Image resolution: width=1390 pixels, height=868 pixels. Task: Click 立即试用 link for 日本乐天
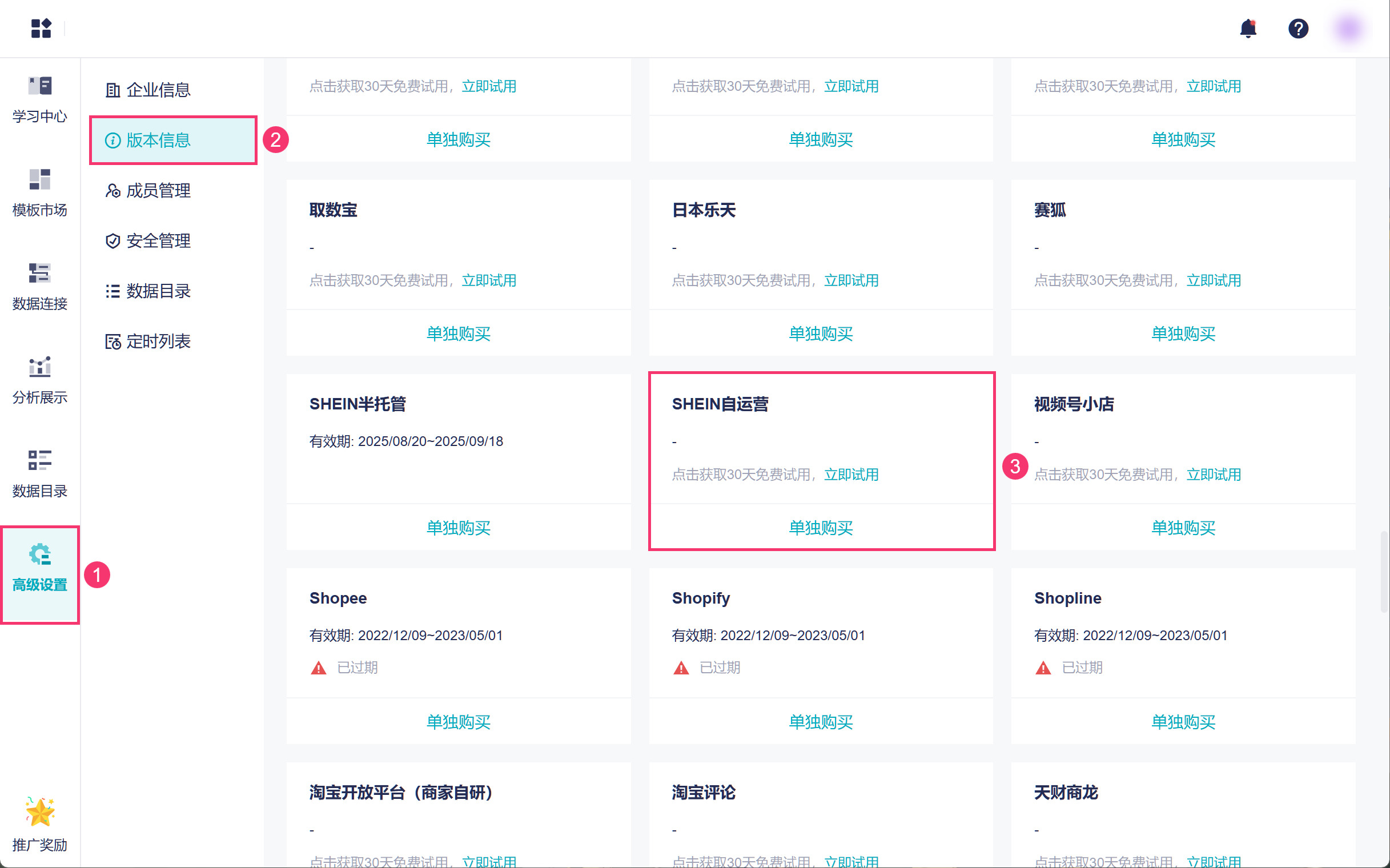[x=851, y=281]
